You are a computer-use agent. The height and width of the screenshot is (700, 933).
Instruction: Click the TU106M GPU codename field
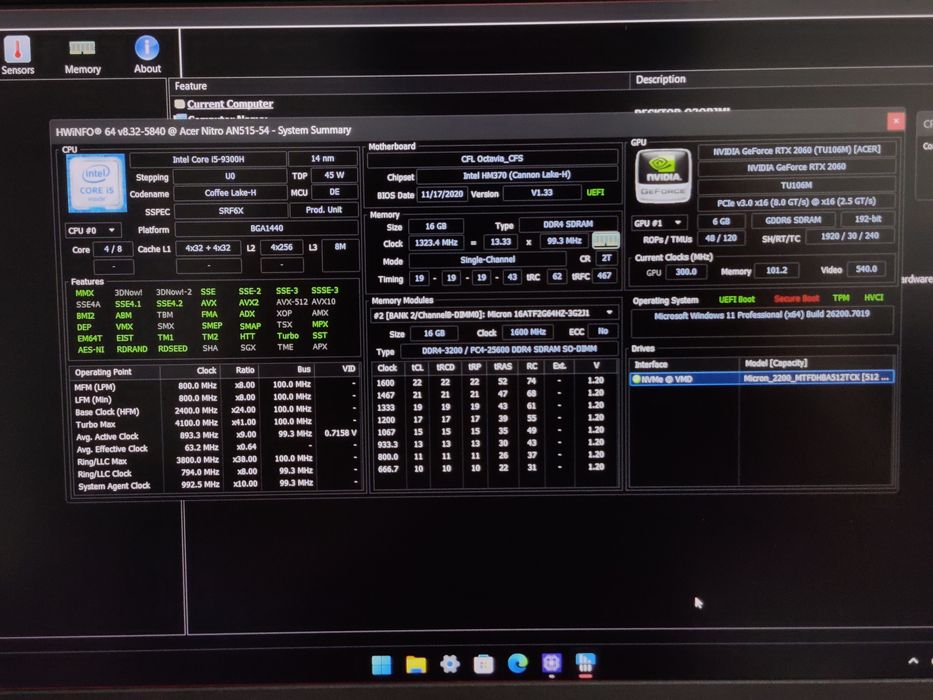coord(796,185)
